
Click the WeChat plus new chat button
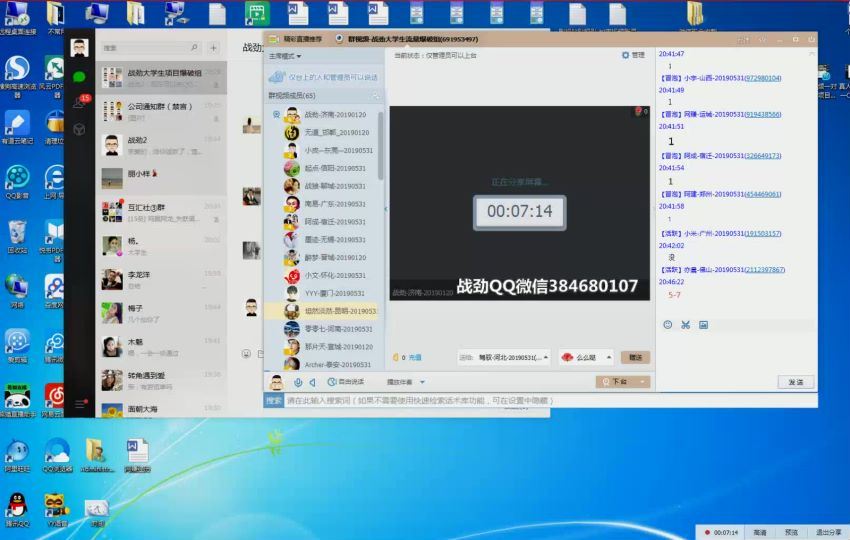(x=214, y=48)
